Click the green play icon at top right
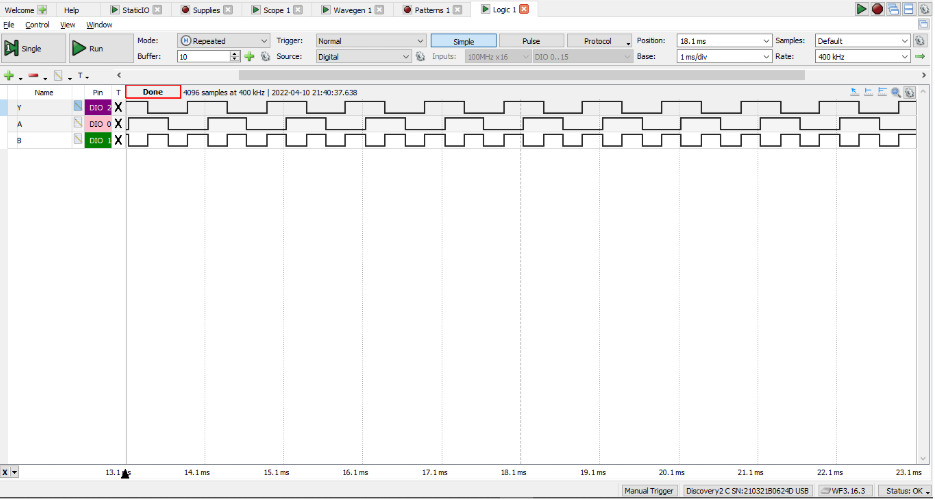The image size is (935, 499). [x=862, y=9]
